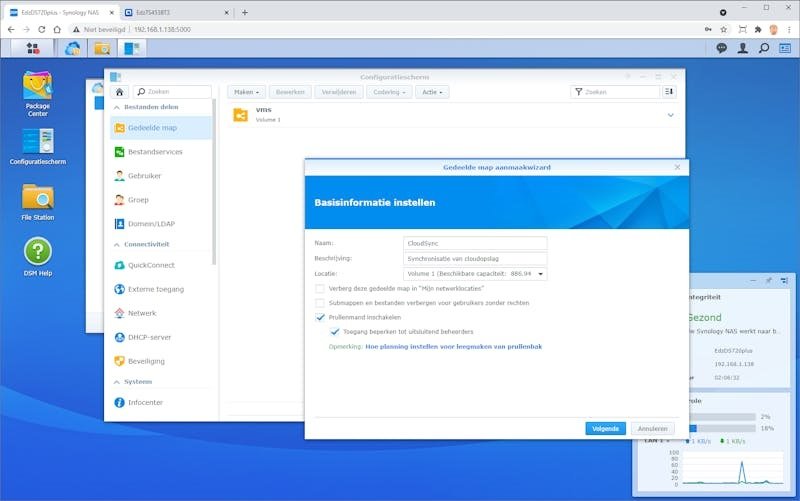Open Configuratiescherm desktop icon

[x=38, y=146]
